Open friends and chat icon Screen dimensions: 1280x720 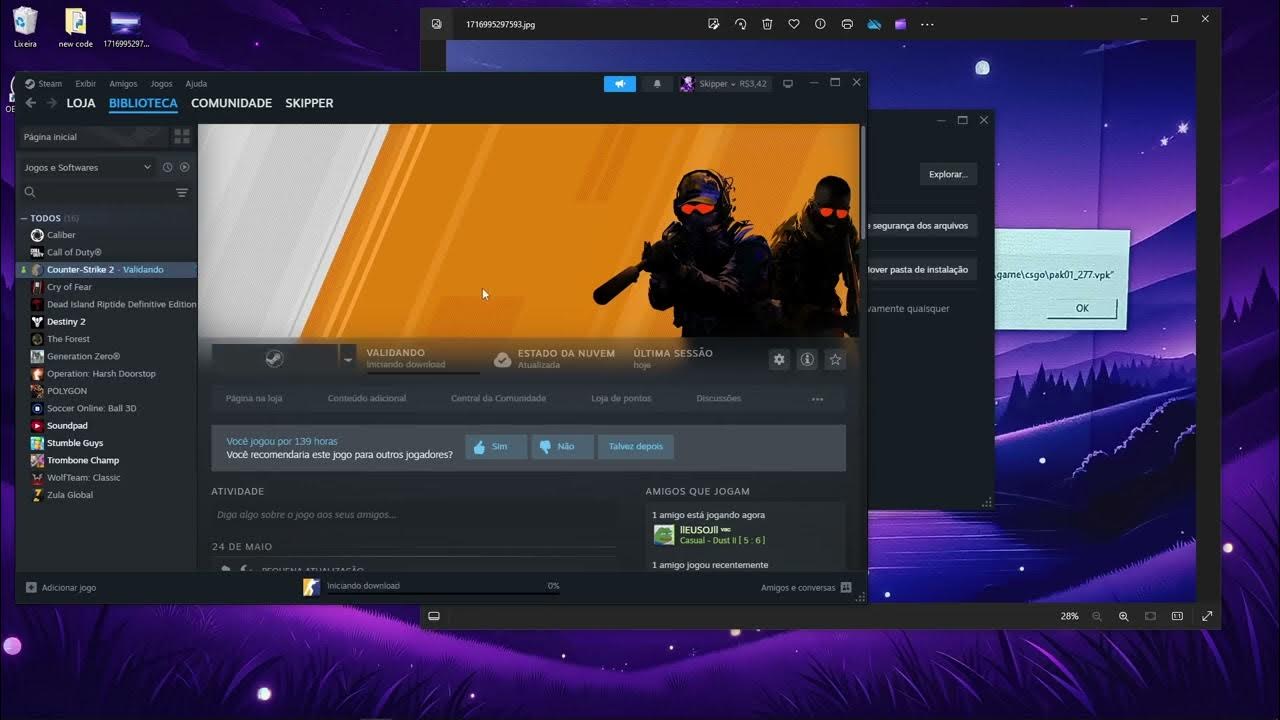(846, 587)
